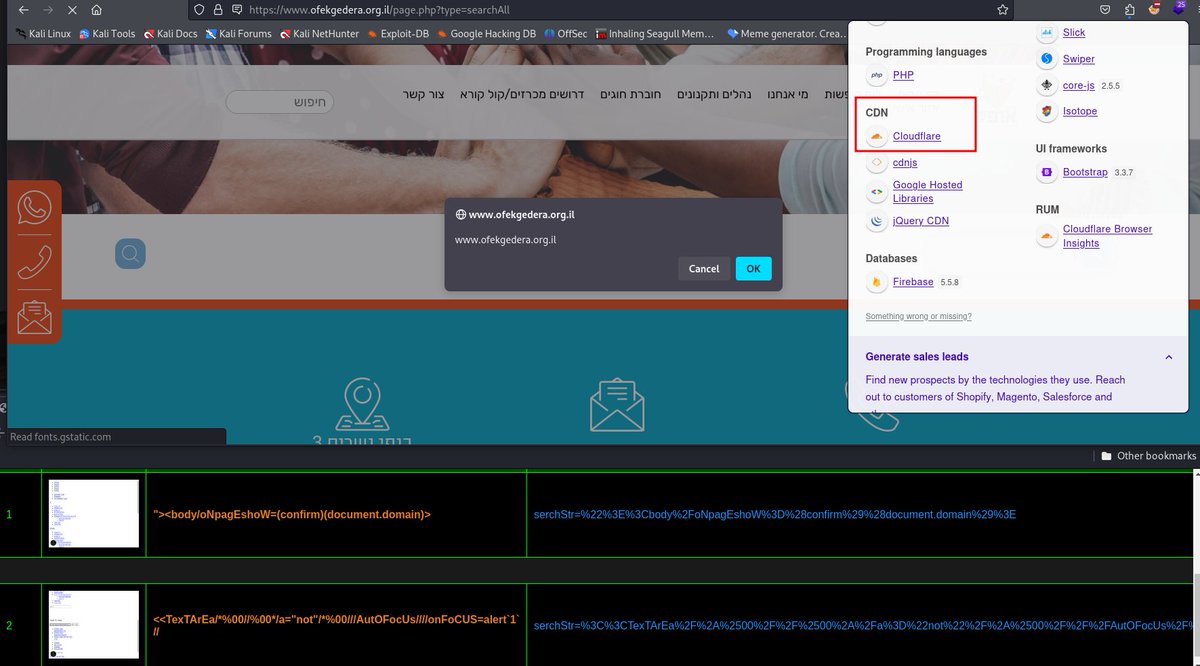Click the map location pin icon
This screenshot has height=666, width=1200.
[362, 404]
